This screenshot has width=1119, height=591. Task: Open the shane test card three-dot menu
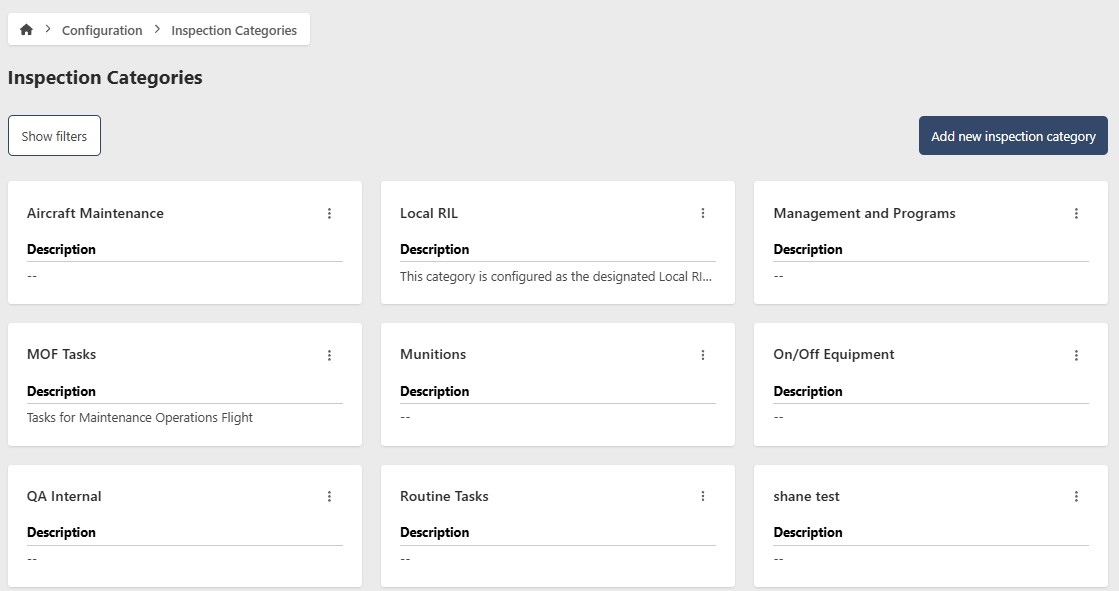1076,496
